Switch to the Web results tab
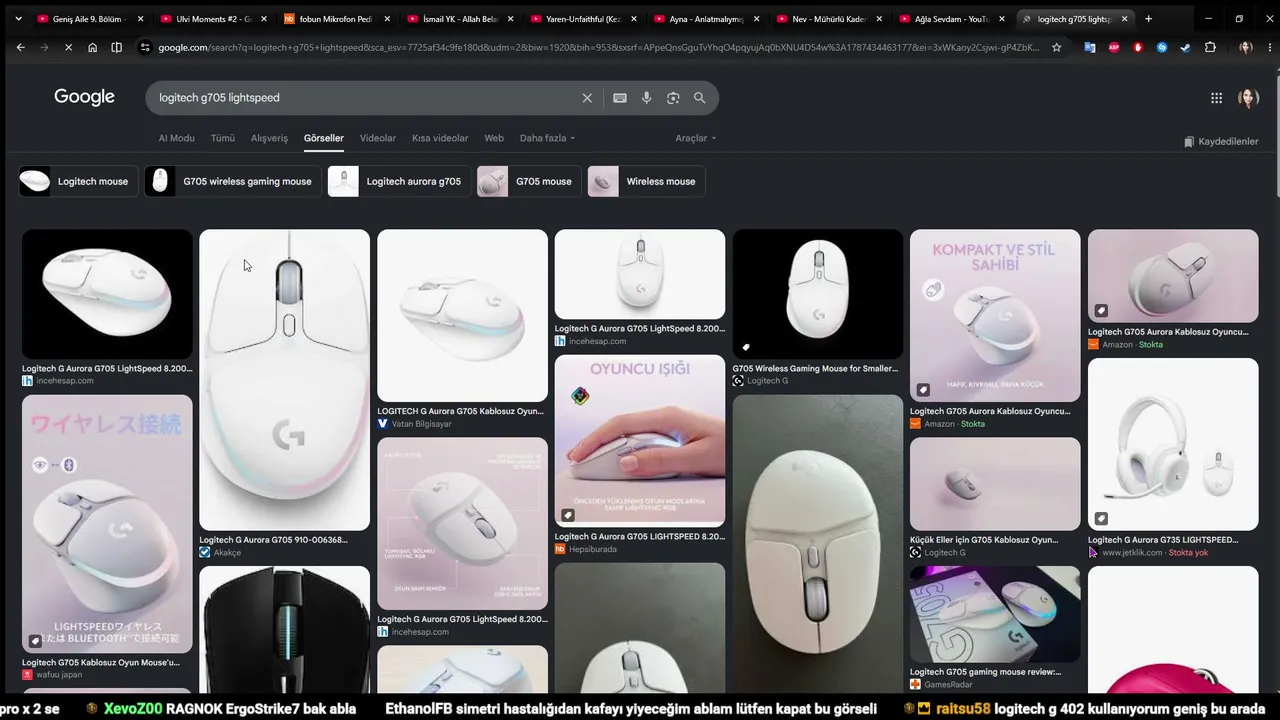1280x720 pixels. [x=494, y=138]
